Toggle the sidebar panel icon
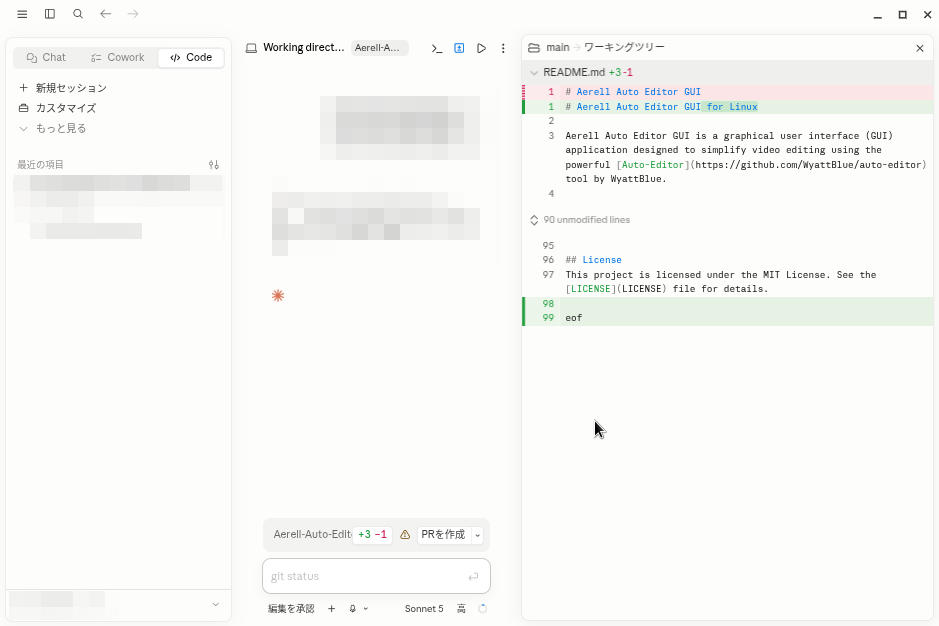This screenshot has height=626, width=939. 50,14
